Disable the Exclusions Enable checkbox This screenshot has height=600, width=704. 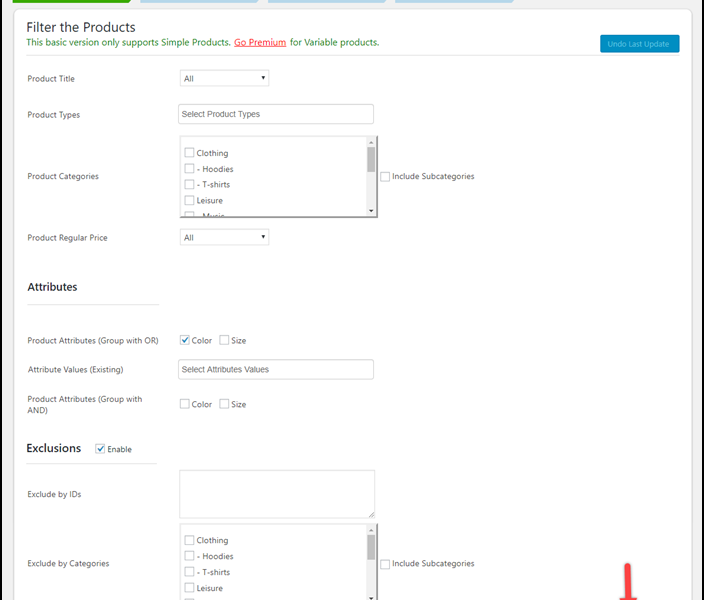tap(100, 449)
